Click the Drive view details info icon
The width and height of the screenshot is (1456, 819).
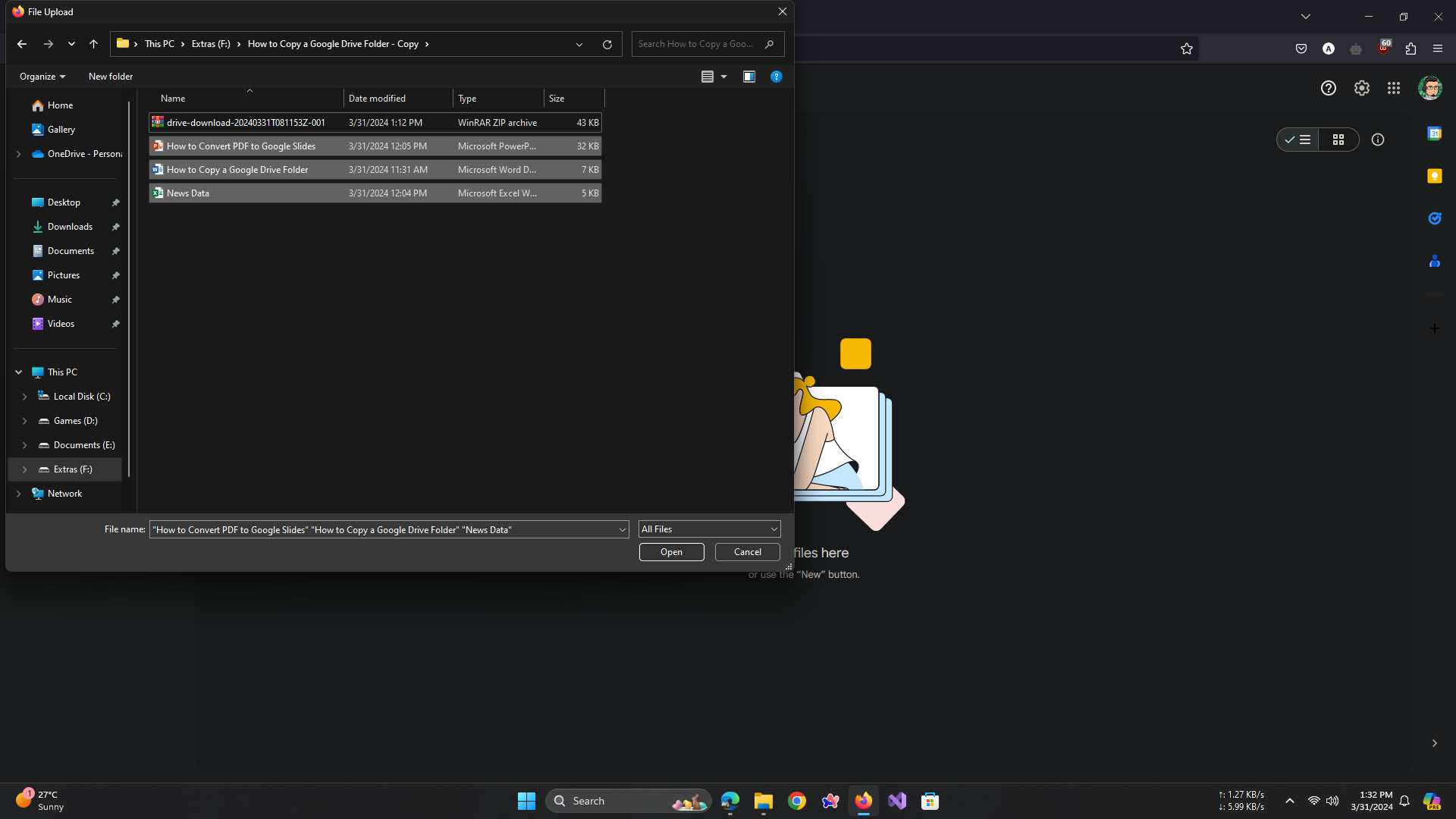click(1378, 140)
